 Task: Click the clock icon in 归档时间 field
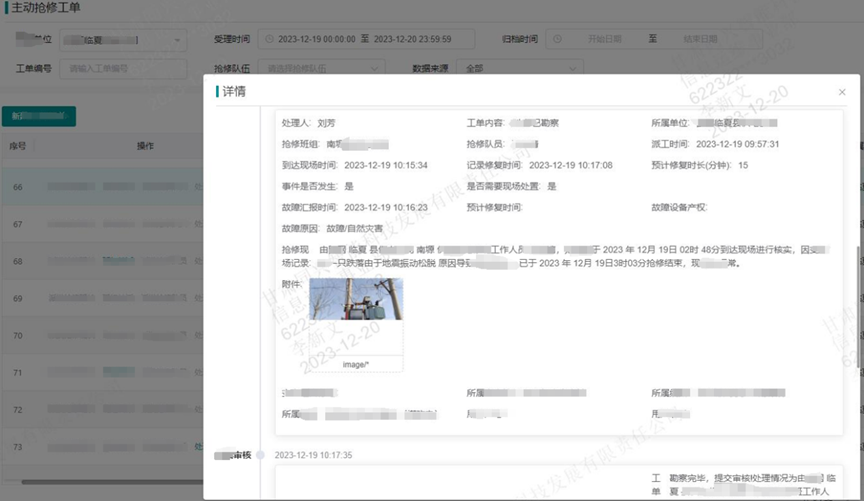pyautogui.click(x=557, y=39)
